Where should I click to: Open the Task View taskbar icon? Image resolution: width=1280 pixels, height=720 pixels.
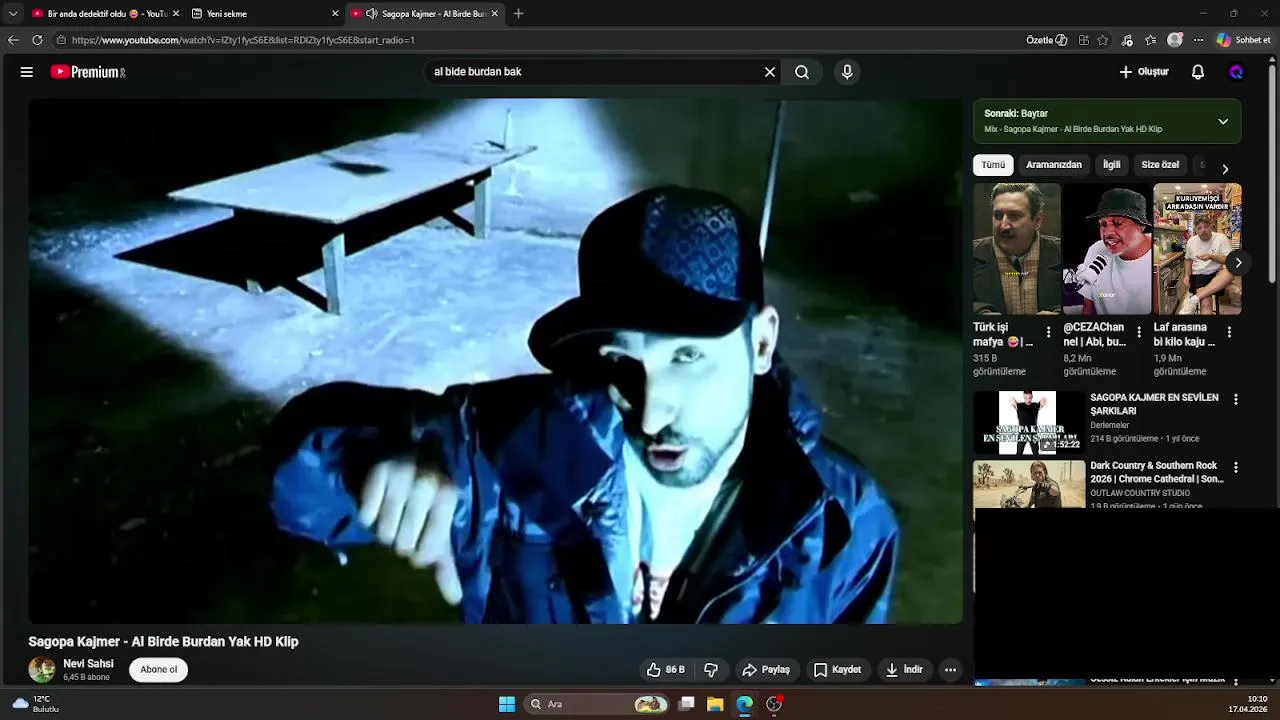686,704
